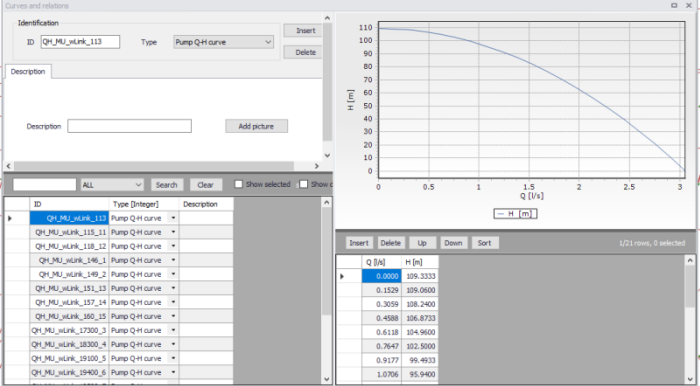Click scroll-right arrow of Identification panel
Screen dimensions: 700x386
pyautogui.click(x=317, y=166)
